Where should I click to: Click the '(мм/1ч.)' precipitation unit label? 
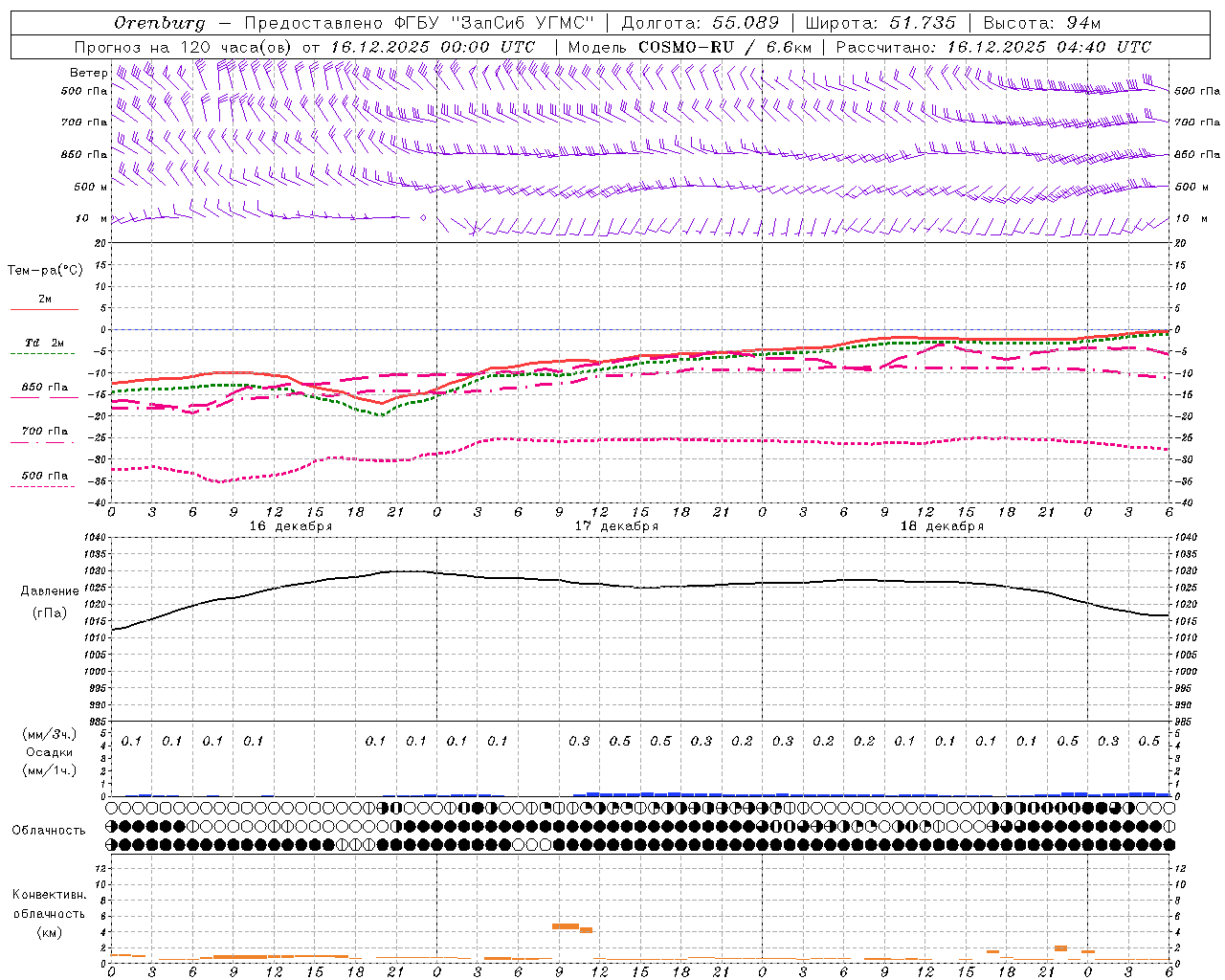coord(50,770)
